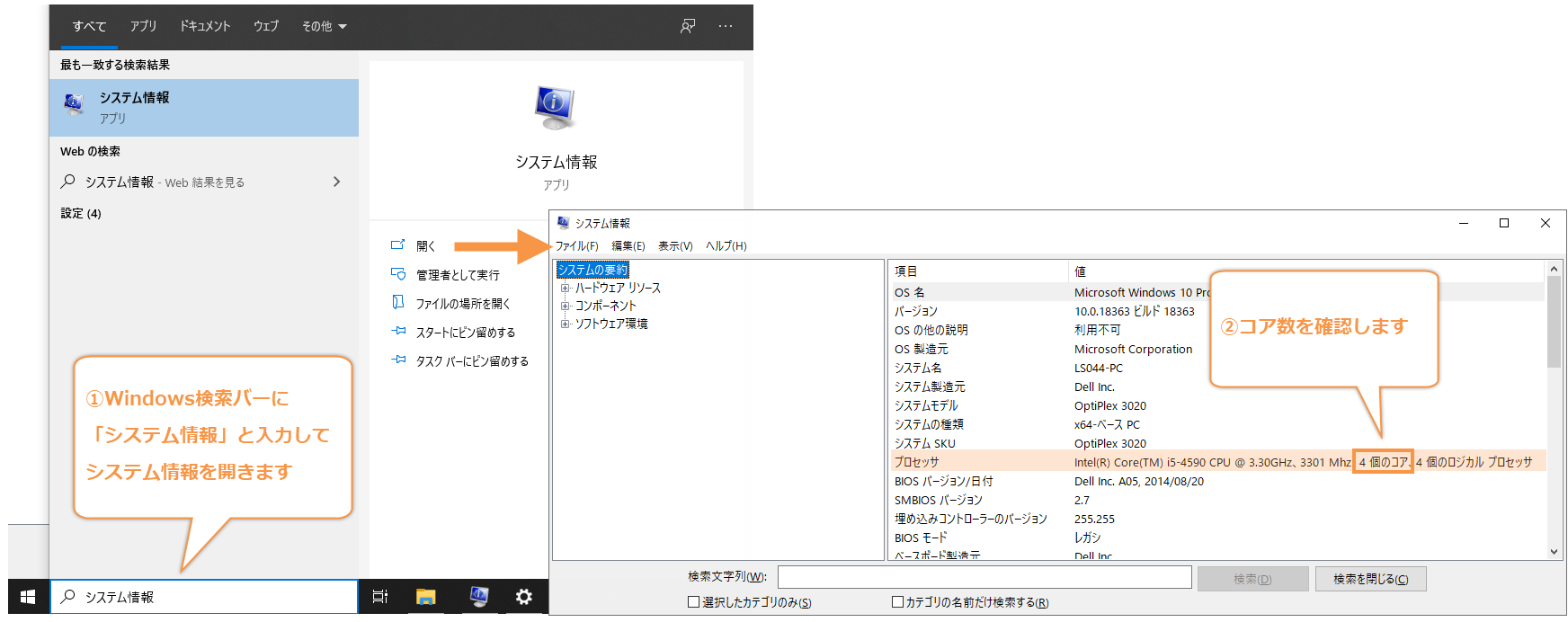The image size is (1568, 622).
Task: Select システムの要約 in the tree
Action: pos(592,270)
